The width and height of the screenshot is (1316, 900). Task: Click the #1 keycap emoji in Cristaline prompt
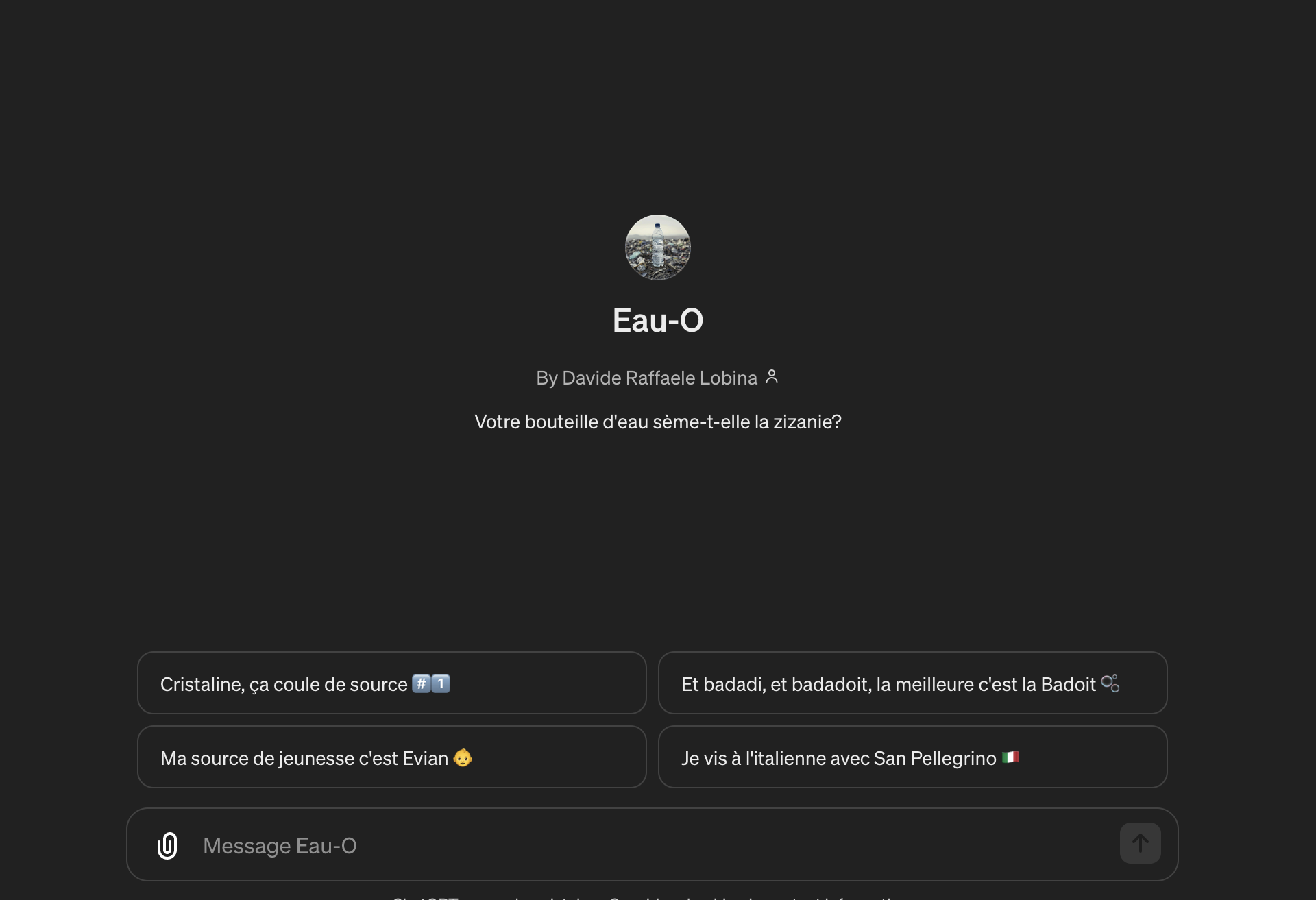[431, 683]
